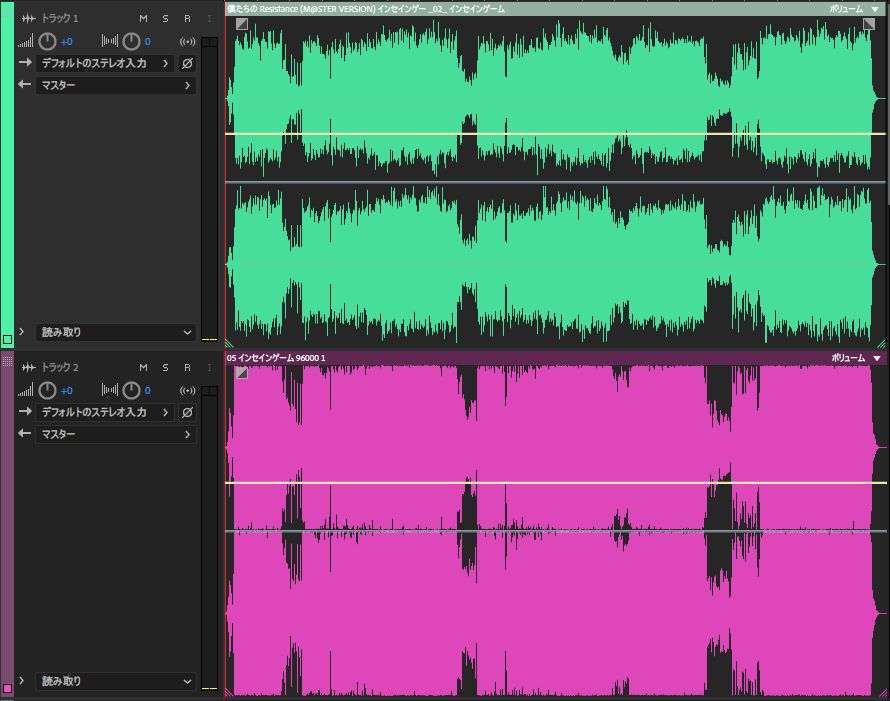Open Track 1 automation mode dropdown 読み取り
This screenshot has height=701, width=890.
click(x=116, y=333)
